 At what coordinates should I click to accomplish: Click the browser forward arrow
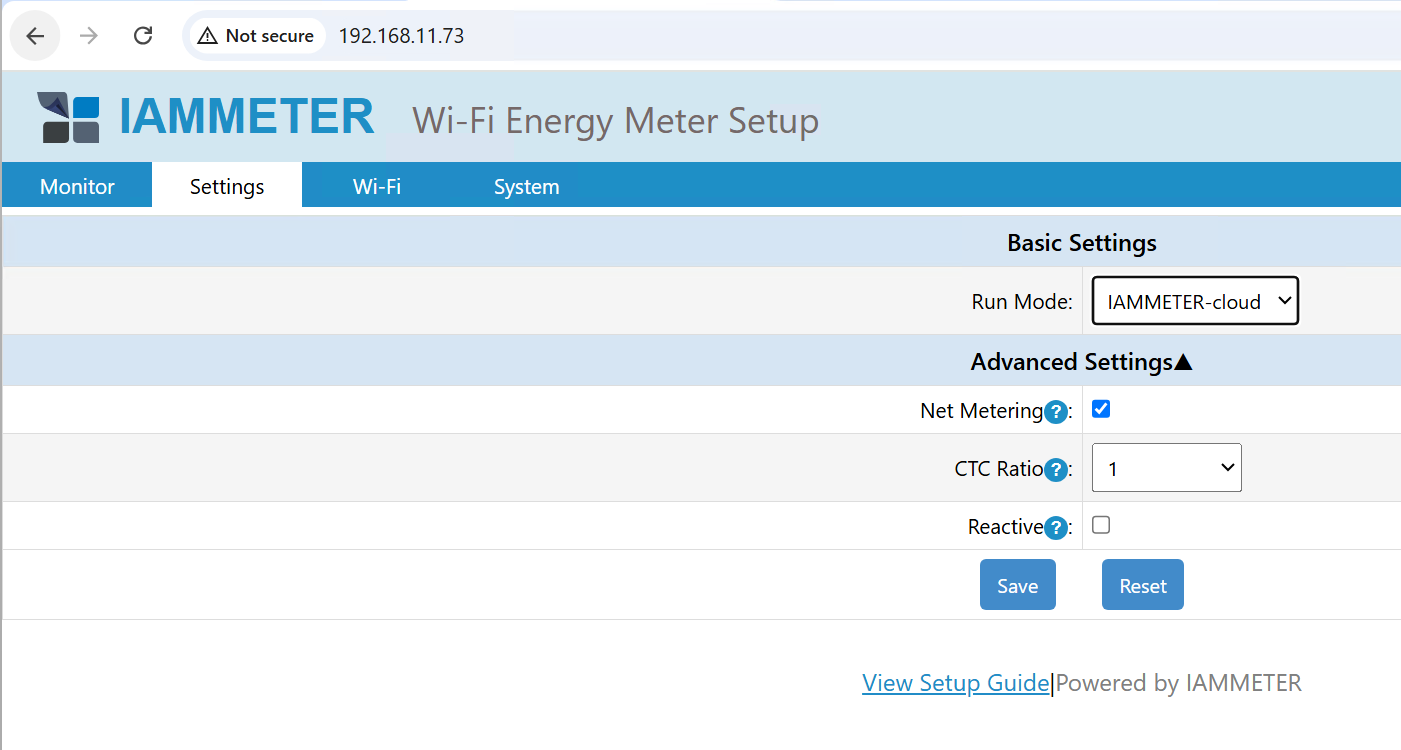coord(89,36)
